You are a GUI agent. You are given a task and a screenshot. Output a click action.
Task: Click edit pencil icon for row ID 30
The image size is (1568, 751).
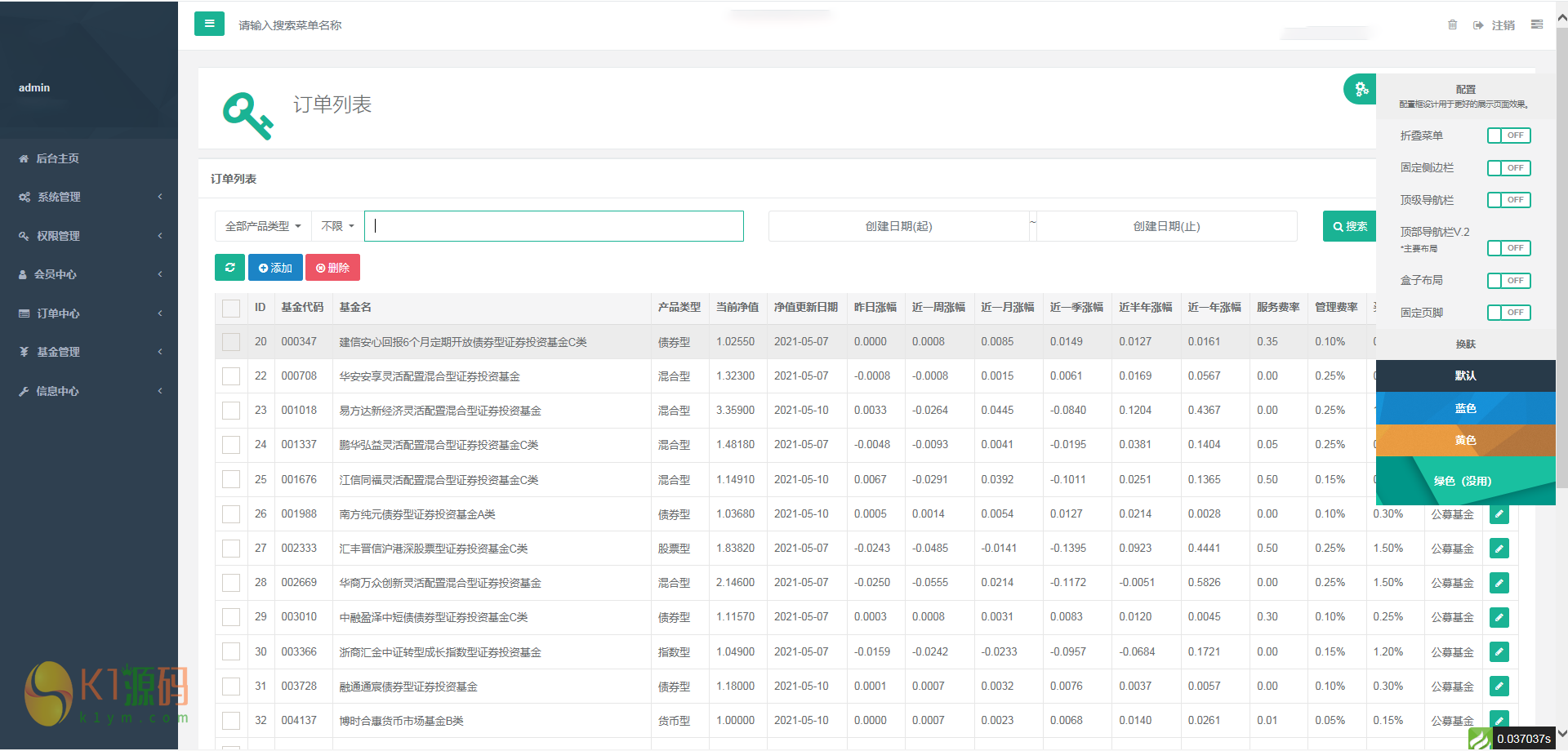coord(1499,652)
